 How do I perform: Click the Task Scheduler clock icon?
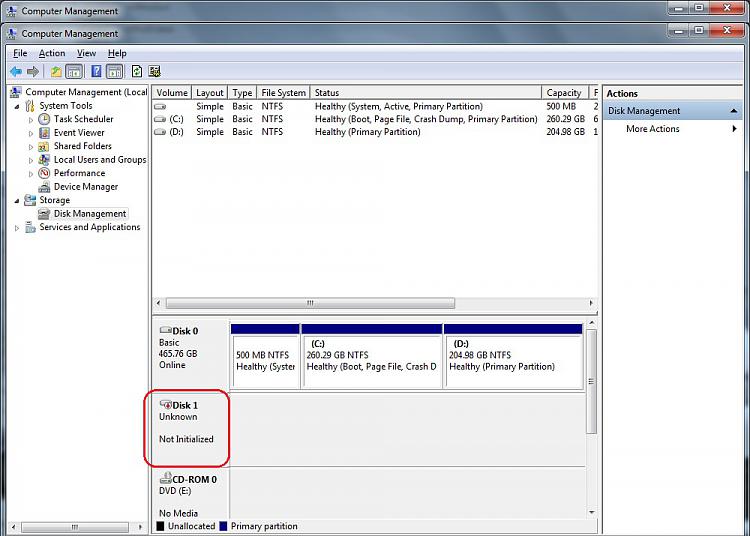(x=44, y=119)
